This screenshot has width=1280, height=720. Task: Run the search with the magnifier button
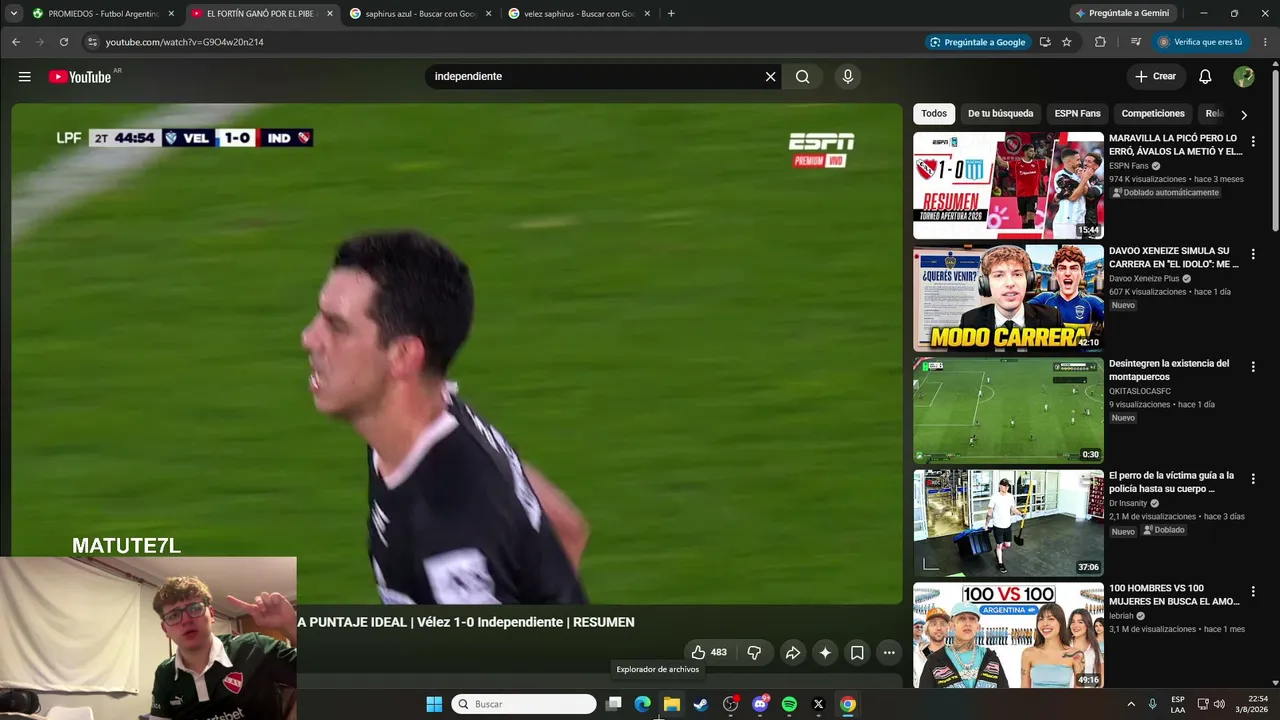point(803,77)
